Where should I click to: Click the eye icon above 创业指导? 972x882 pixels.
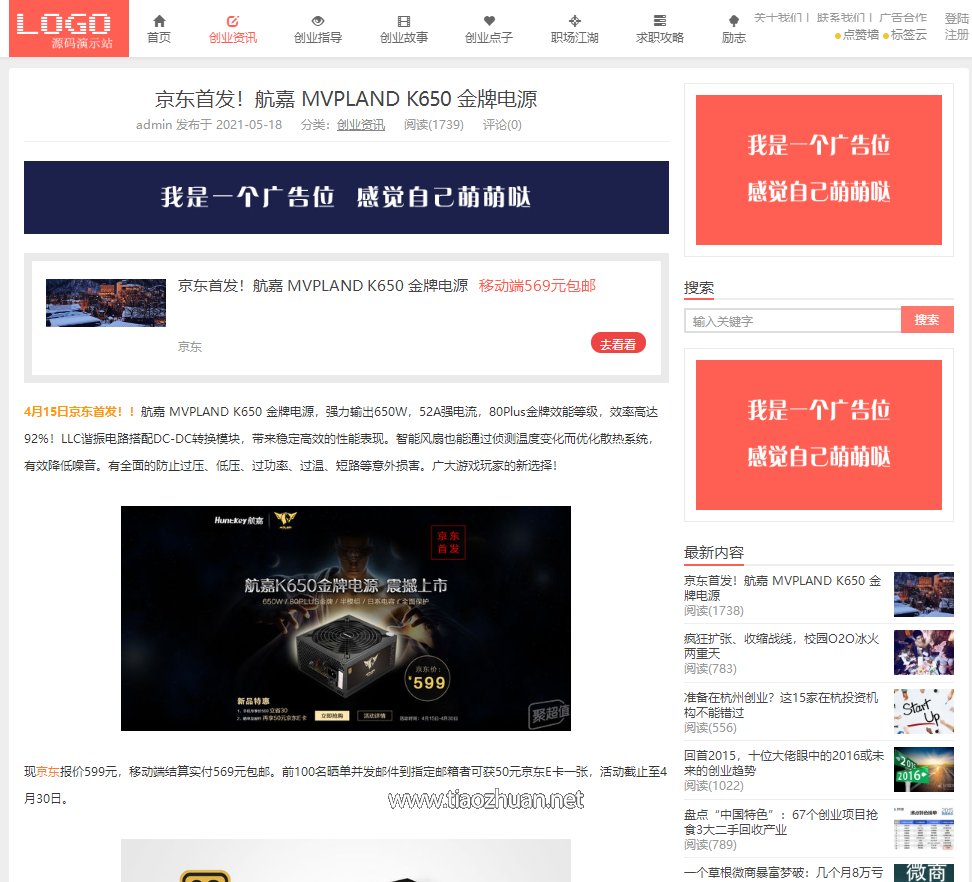[x=318, y=20]
